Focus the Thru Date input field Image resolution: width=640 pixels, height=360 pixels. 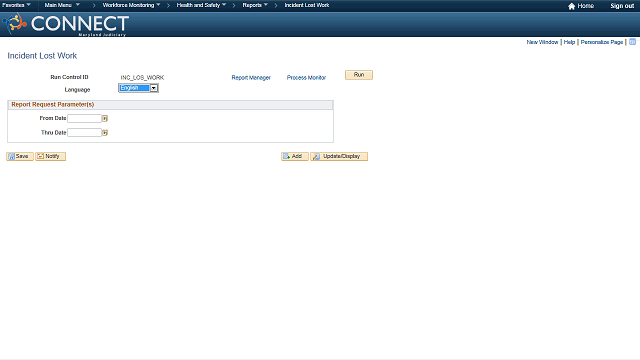[84, 133]
